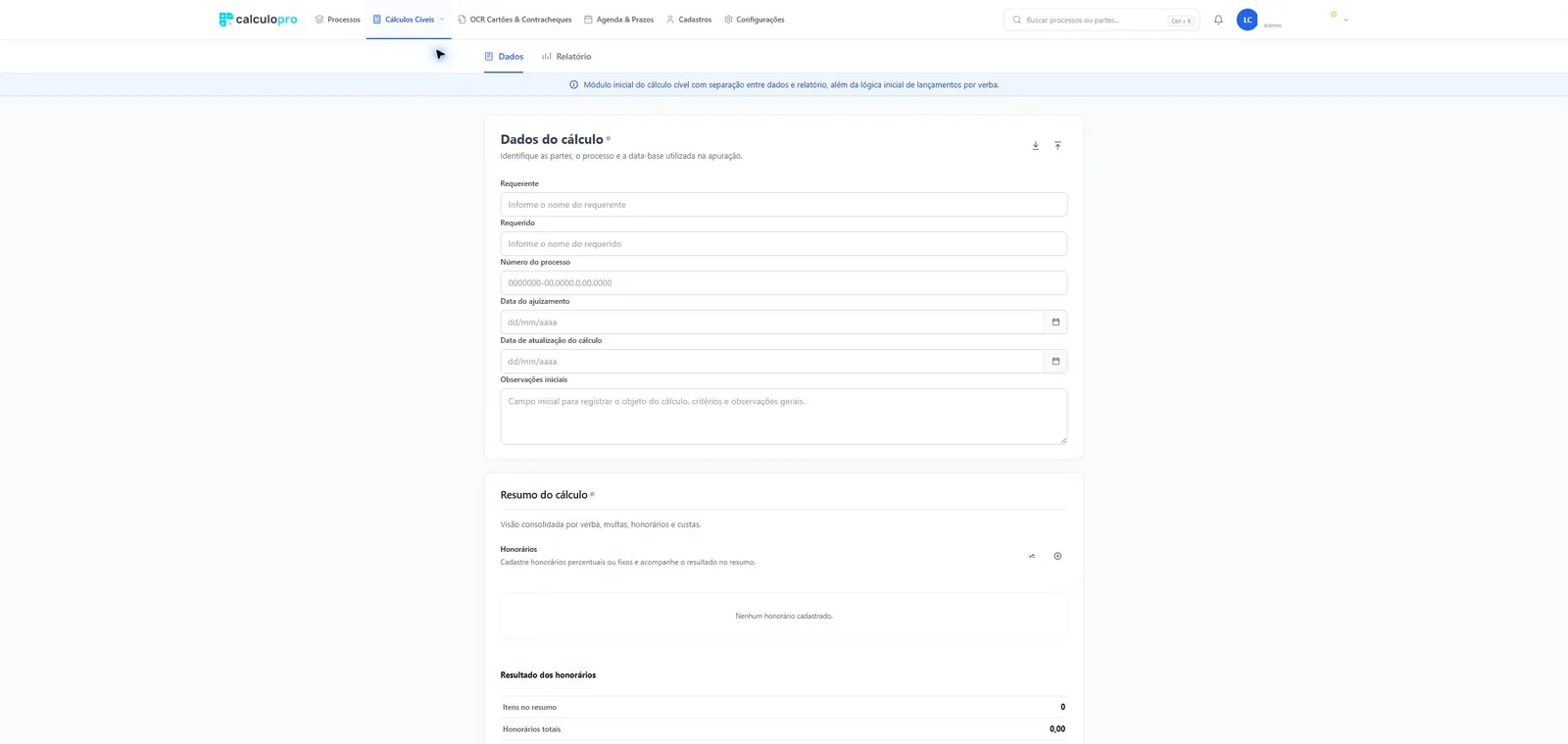
Task: Add a new honorário with the plus-circle icon
Action: pos(1057,556)
